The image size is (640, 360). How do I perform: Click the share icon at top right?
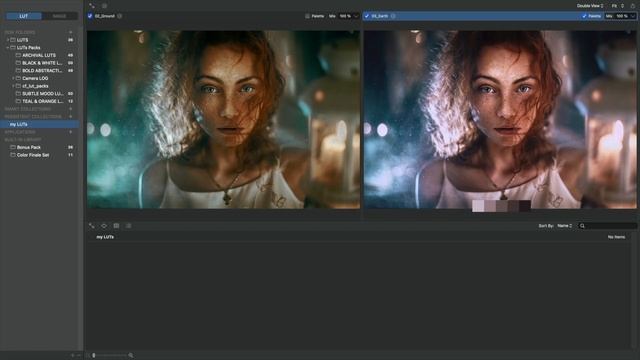633,6
